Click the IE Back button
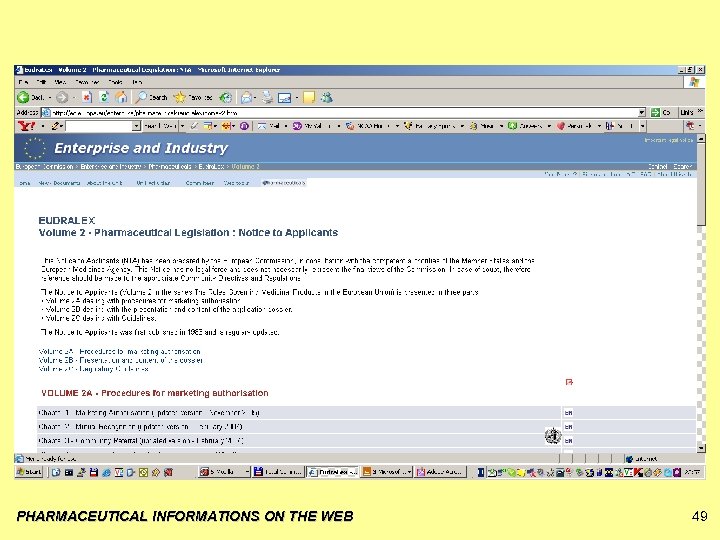The width and height of the screenshot is (720, 540). click(30, 97)
